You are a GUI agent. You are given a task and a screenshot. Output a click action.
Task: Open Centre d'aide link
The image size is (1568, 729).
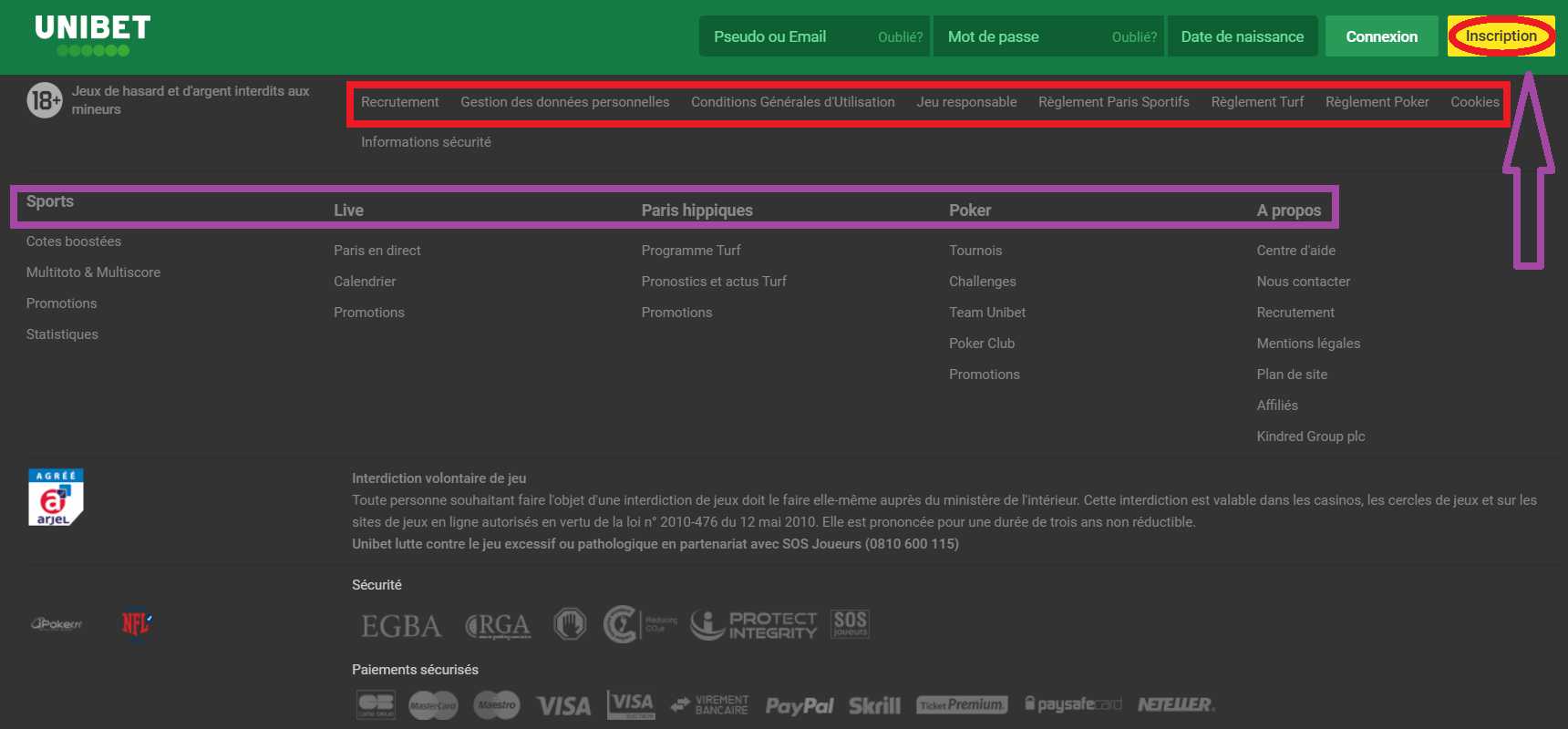(1296, 251)
